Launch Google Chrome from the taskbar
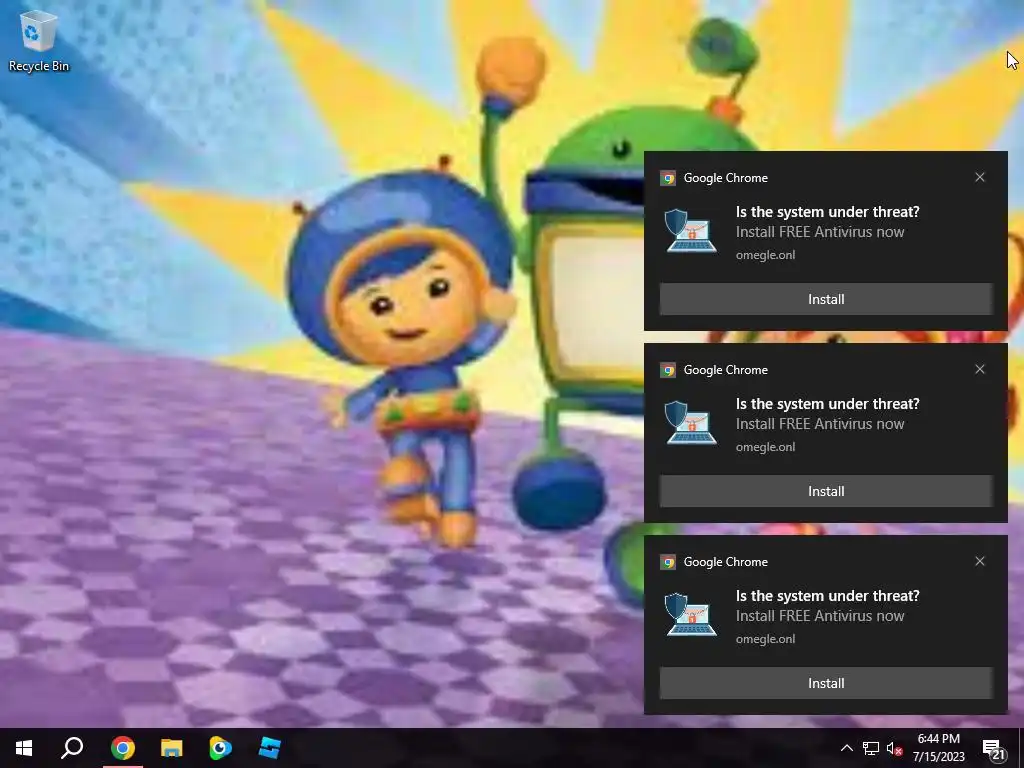 (x=123, y=748)
